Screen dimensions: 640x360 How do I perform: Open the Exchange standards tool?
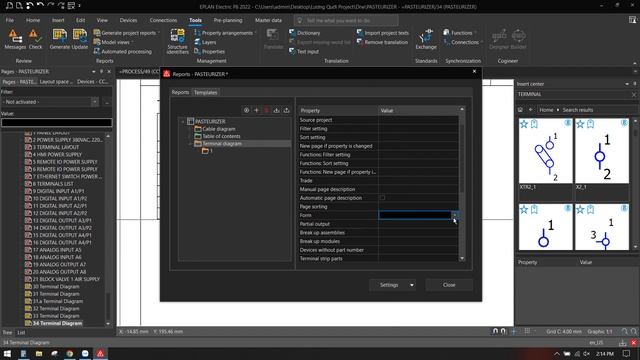(426, 40)
